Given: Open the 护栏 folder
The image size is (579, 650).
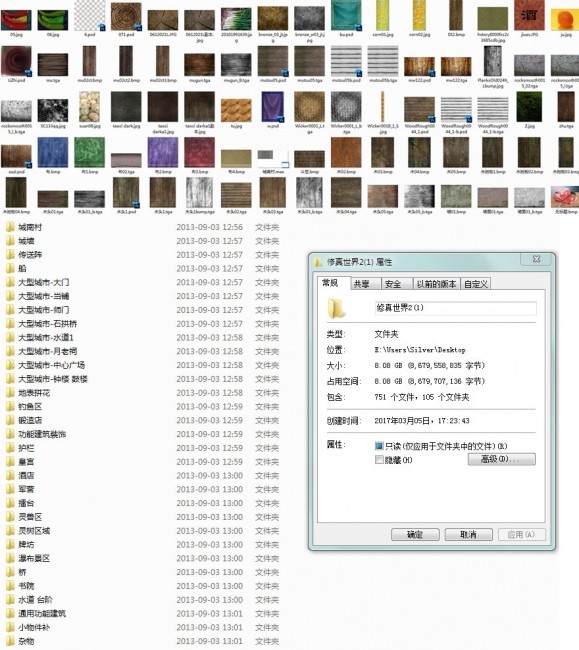Looking at the screenshot, I should (x=26, y=448).
